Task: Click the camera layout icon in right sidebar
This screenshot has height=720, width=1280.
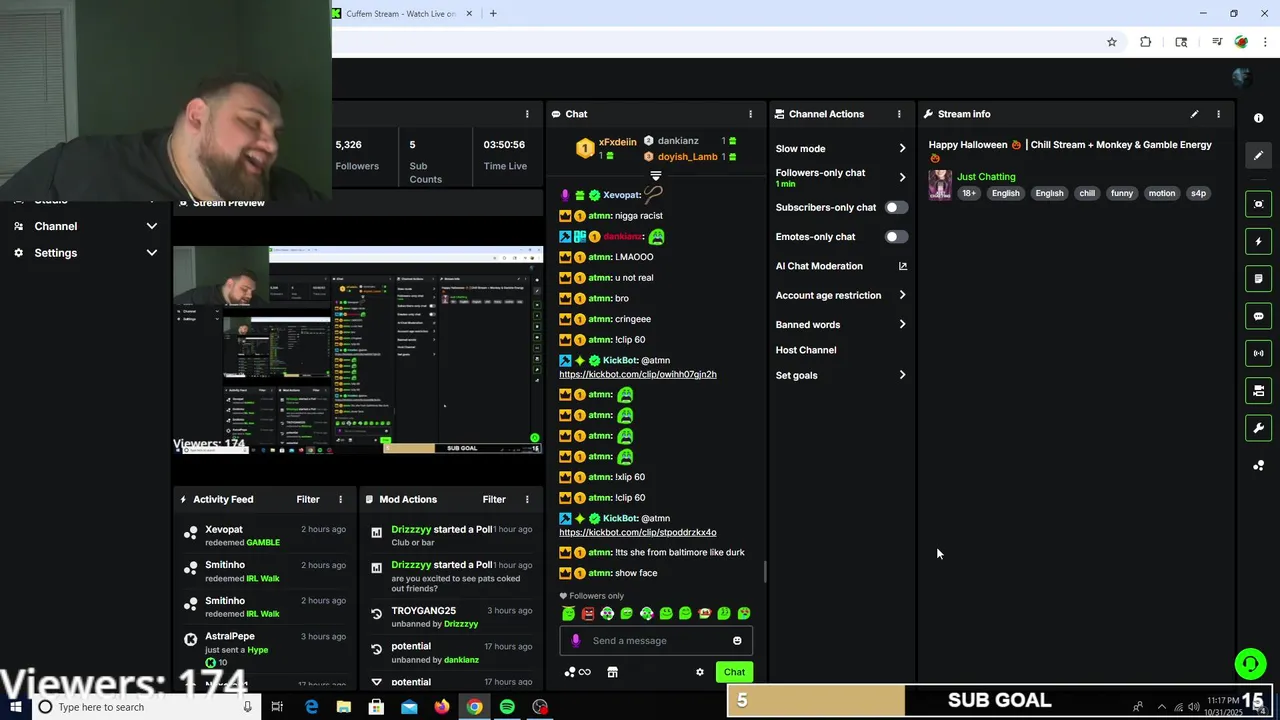Action: [1258, 390]
